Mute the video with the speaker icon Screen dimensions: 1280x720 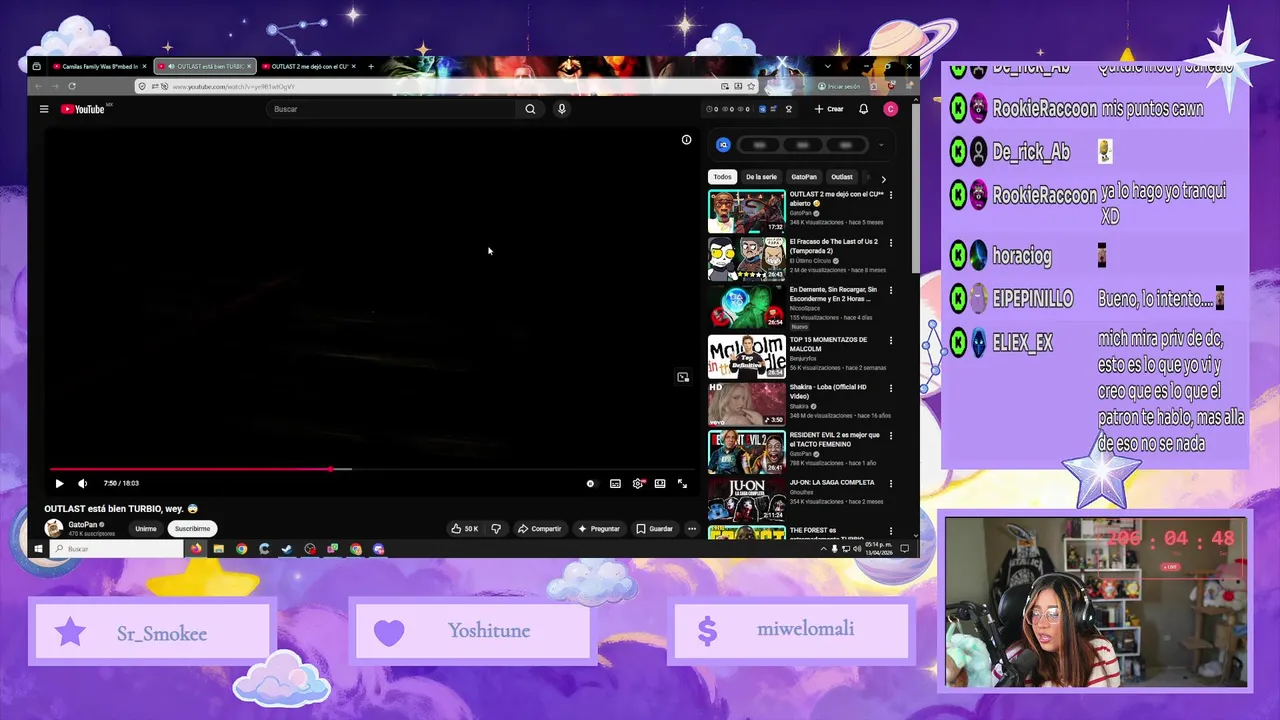82,483
